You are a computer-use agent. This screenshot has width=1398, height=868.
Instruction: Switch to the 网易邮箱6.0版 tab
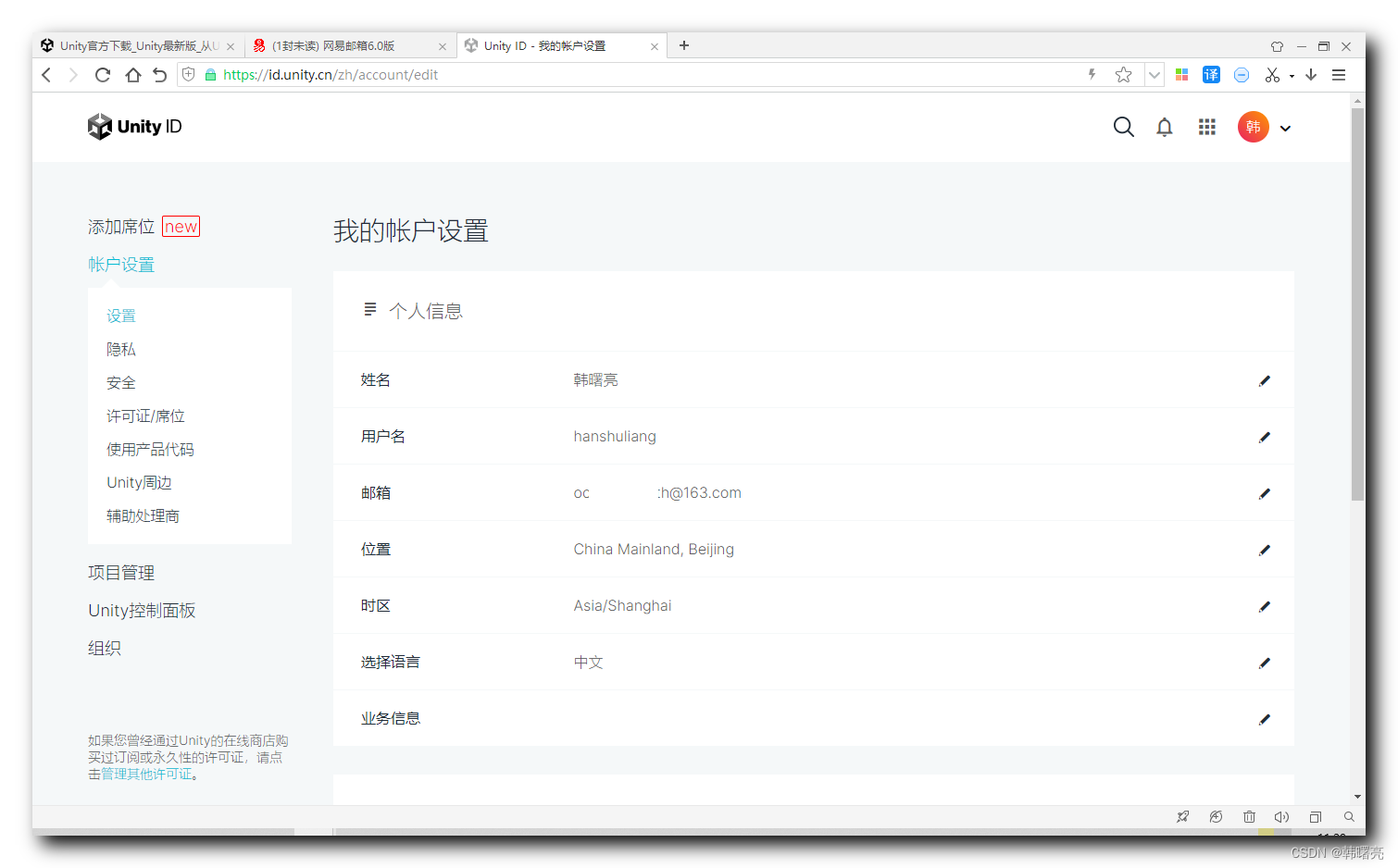click(350, 46)
